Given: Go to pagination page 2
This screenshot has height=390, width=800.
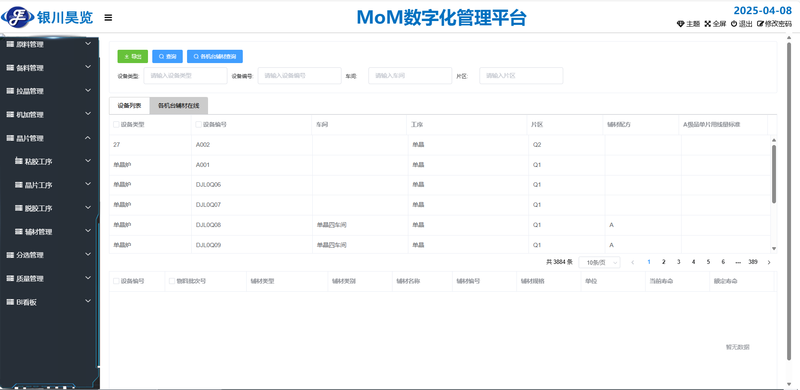Looking at the screenshot, I should 663,262.
